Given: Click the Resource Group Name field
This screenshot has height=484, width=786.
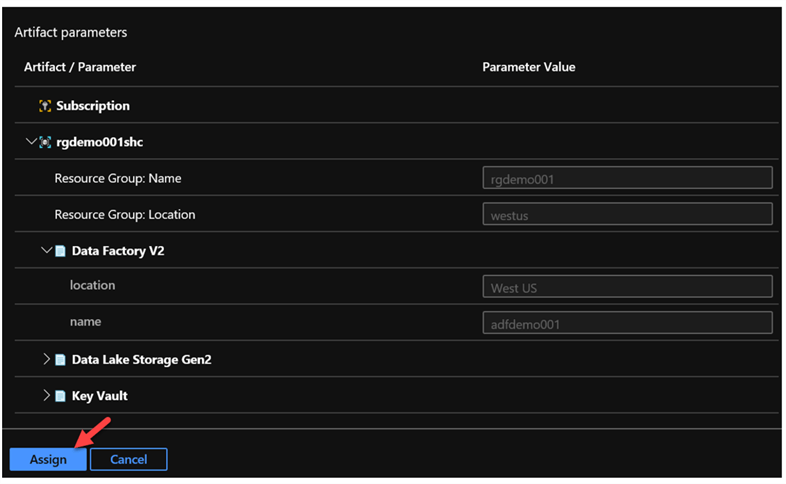Looking at the screenshot, I should (x=626, y=179).
